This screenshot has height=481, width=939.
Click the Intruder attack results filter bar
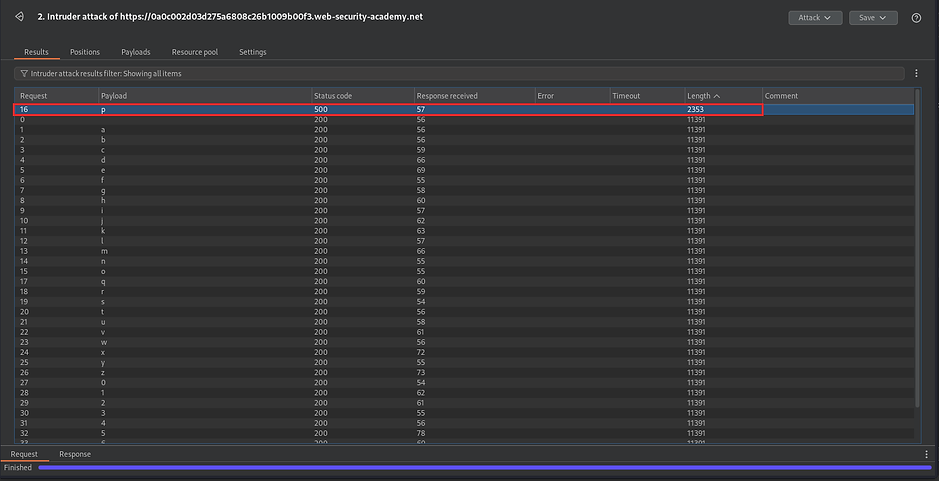click(x=459, y=74)
